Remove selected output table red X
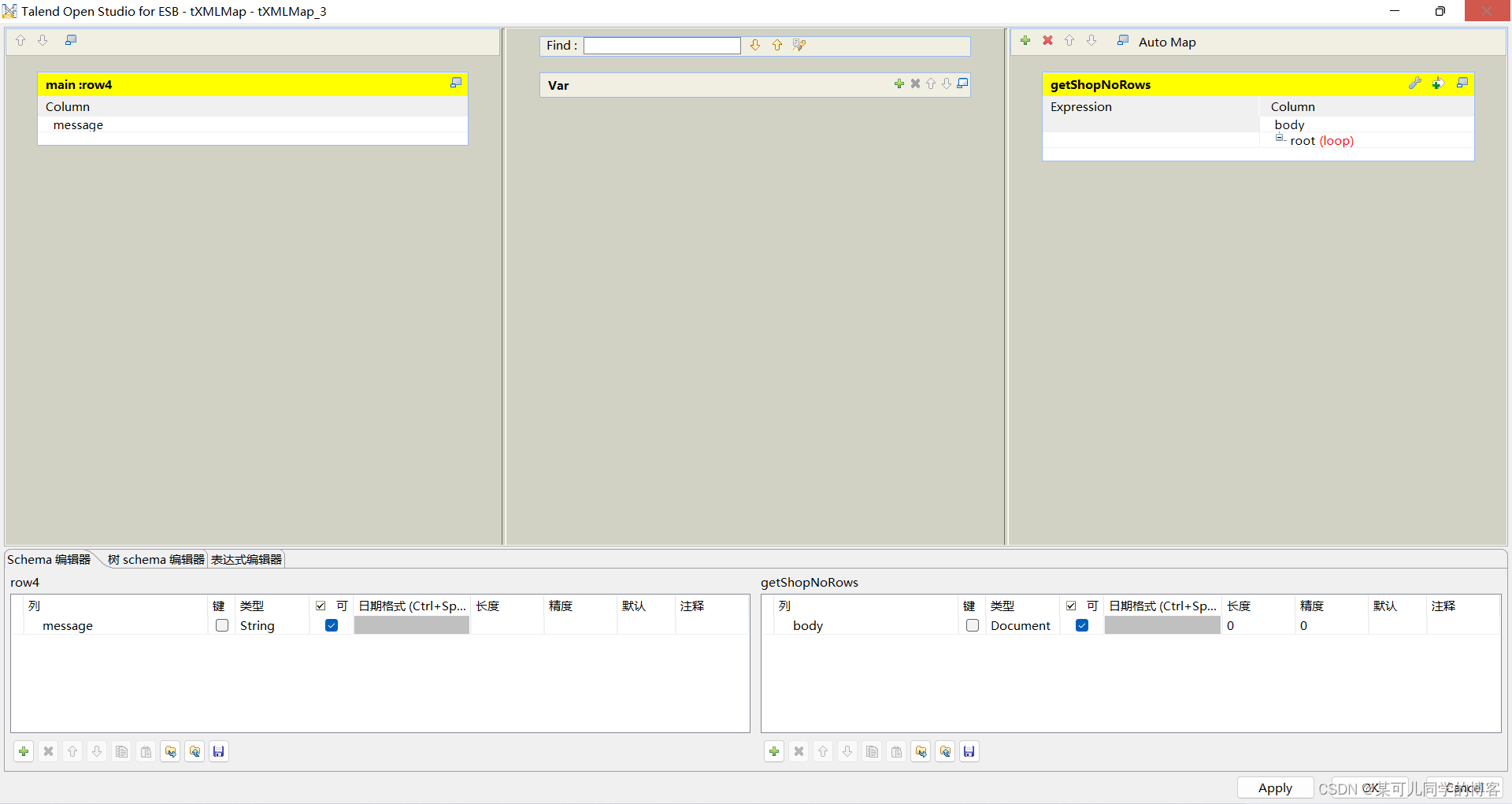 coord(1047,40)
